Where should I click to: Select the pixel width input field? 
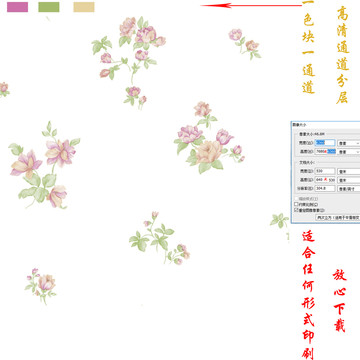coord(325,143)
